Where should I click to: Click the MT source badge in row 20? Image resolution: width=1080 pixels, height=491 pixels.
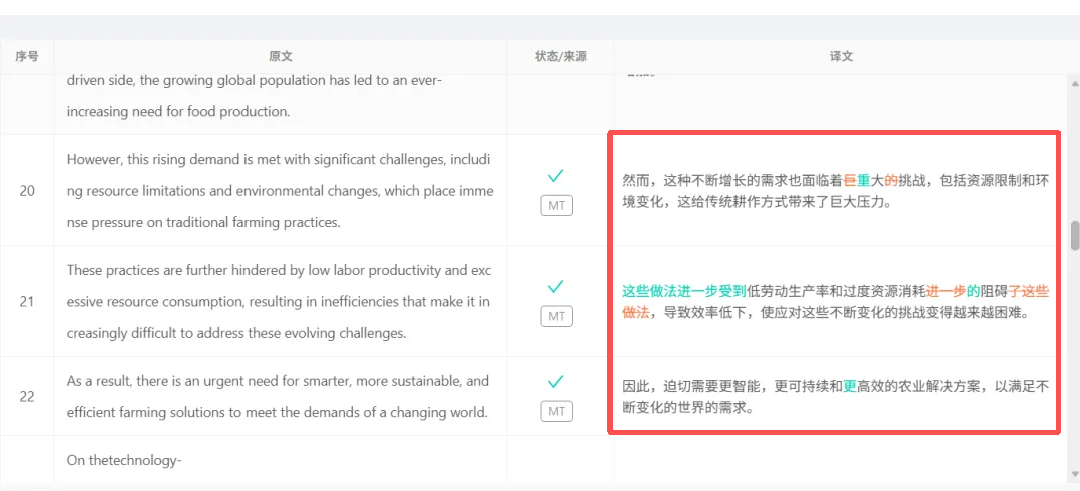click(x=556, y=206)
